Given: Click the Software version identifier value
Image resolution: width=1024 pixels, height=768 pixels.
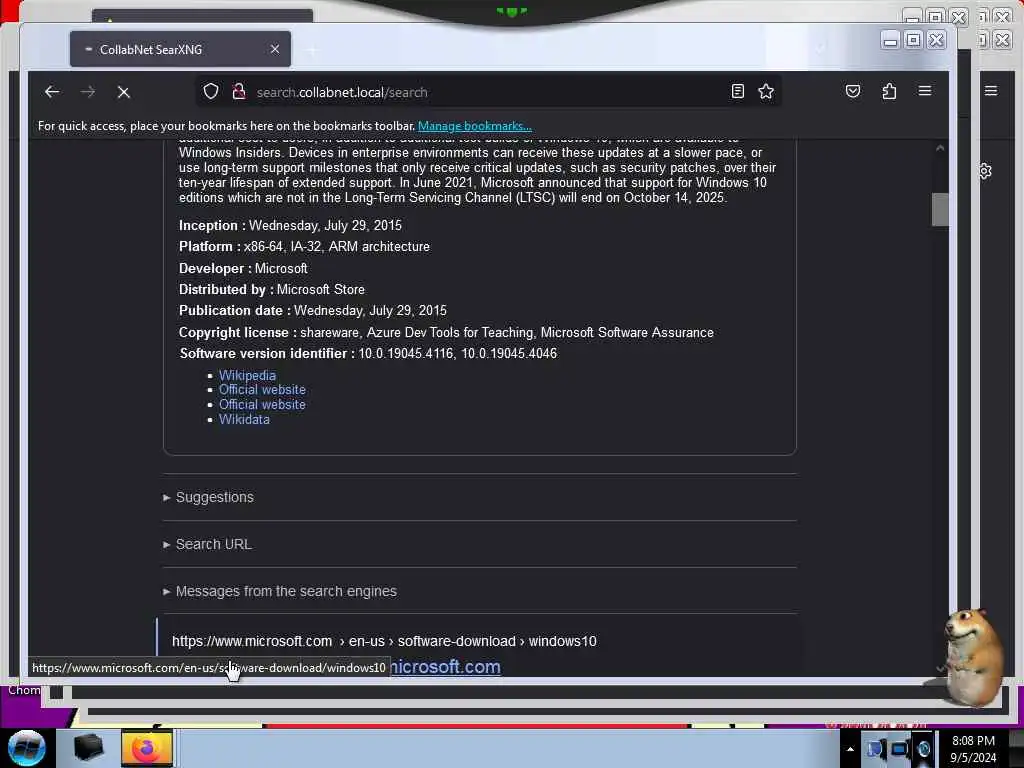Looking at the screenshot, I should [x=457, y=354].
